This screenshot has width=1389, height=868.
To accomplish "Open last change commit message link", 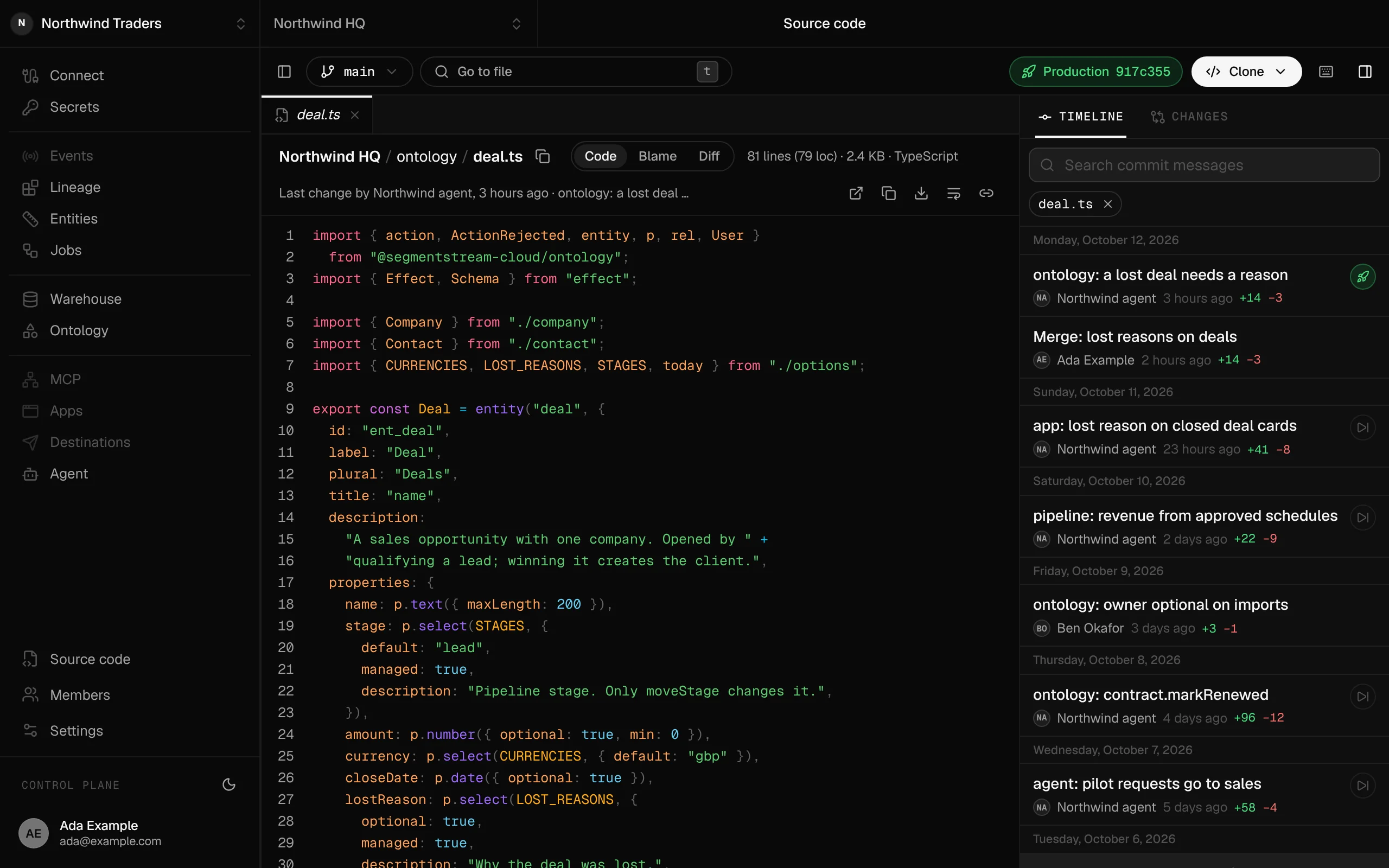I will pyautogui.click(x=623, y=194).
